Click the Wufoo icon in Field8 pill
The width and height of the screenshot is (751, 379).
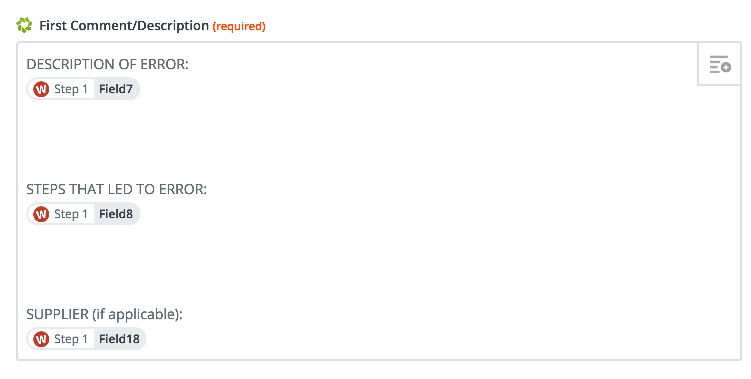tap(41, 214)
